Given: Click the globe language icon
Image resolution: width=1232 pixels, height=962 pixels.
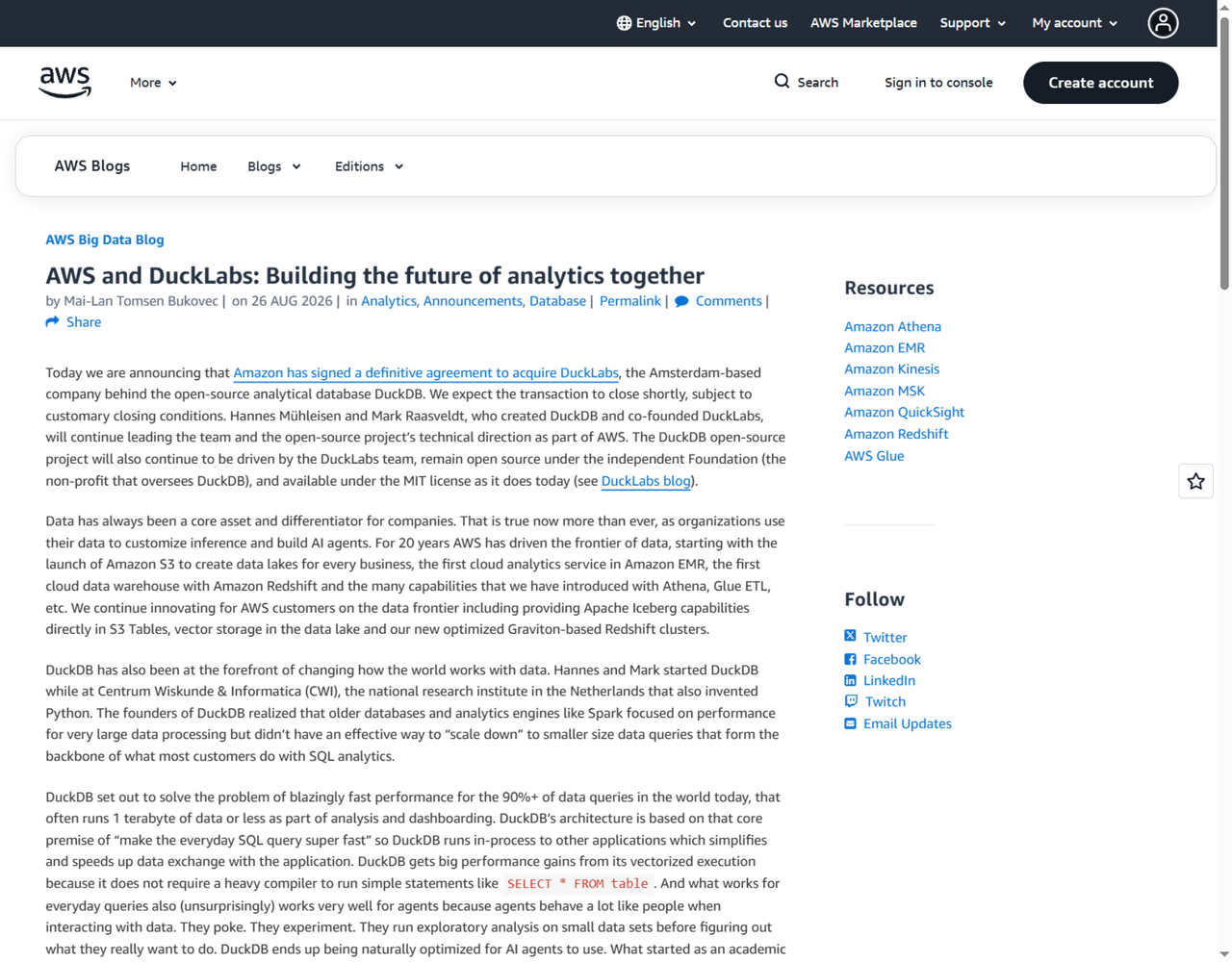Looking at the screenshot, I should (x=624, y=23).
